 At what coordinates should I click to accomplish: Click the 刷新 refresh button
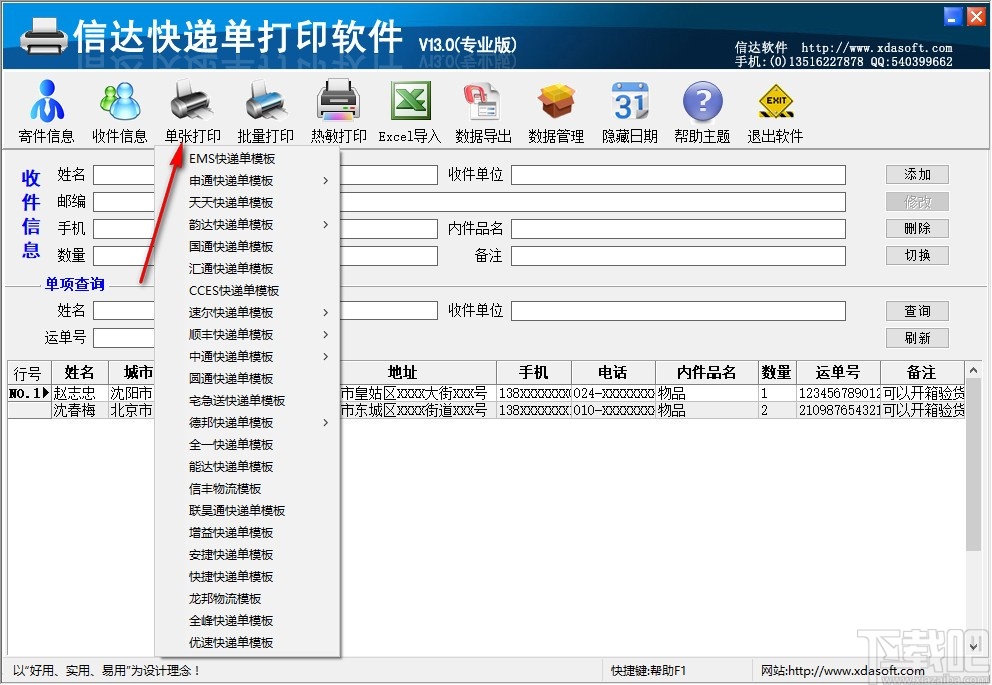916,337
